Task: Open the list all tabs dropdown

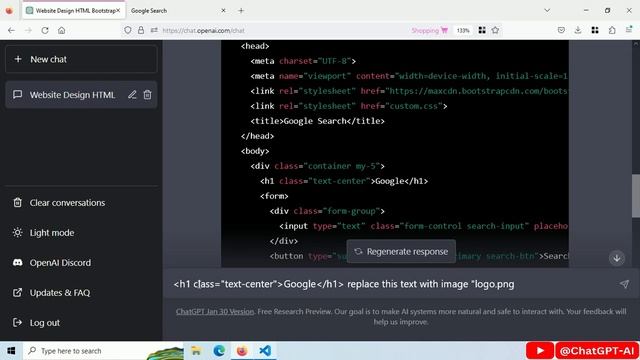Action: tap(547, 10)
